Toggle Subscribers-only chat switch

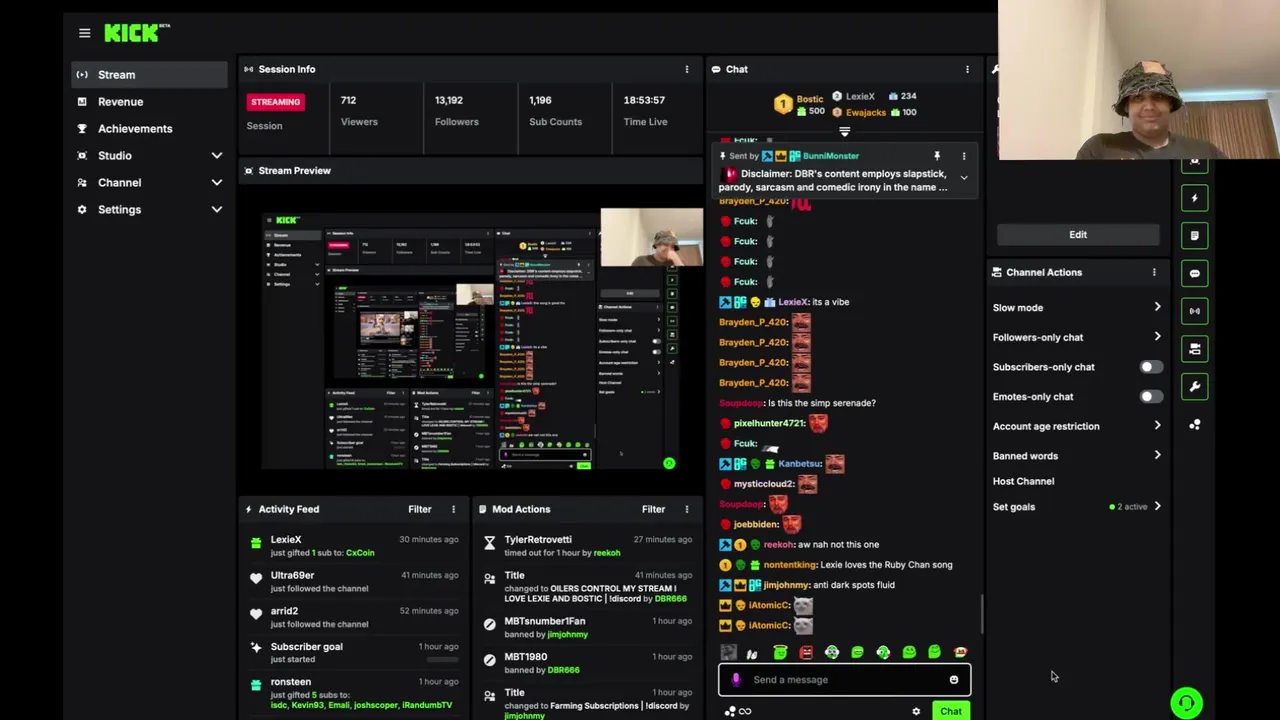click(x=1151, y=367)
